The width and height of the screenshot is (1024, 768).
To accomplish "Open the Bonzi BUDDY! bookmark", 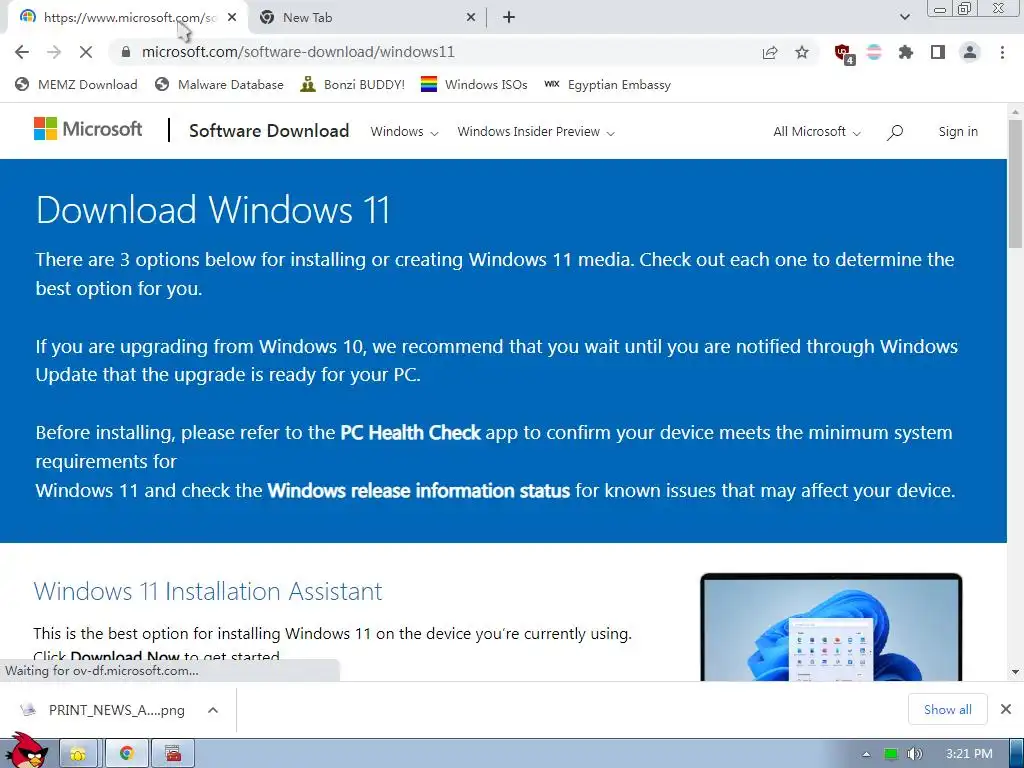I will tap(353, 85).
